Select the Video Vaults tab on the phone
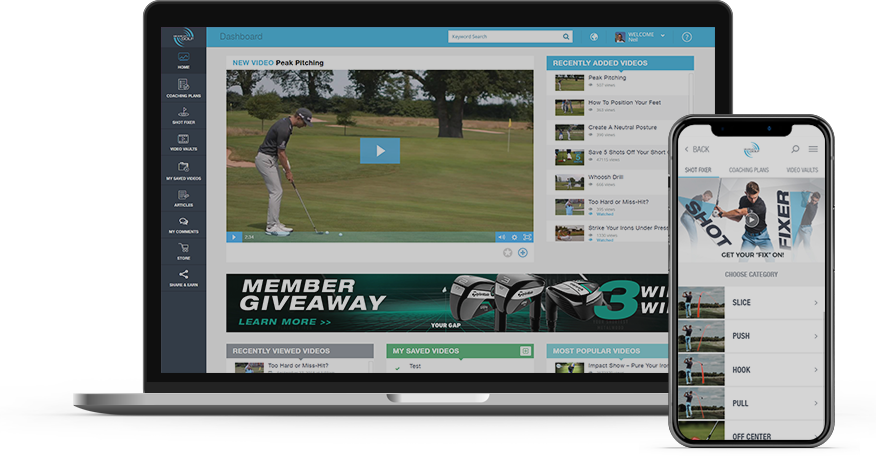 tap(802, 170)
